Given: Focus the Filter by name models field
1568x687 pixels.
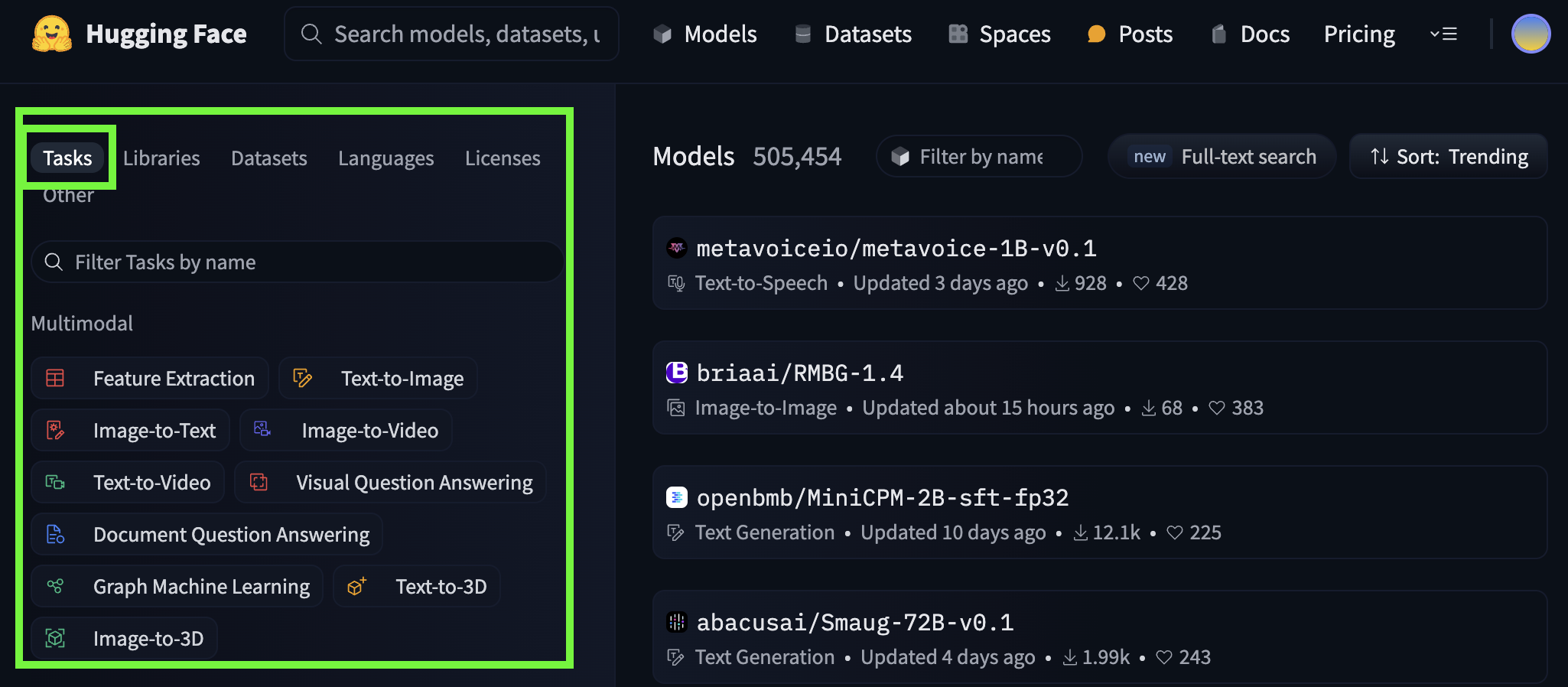Looking at the screenshot, I should point(979,156).
